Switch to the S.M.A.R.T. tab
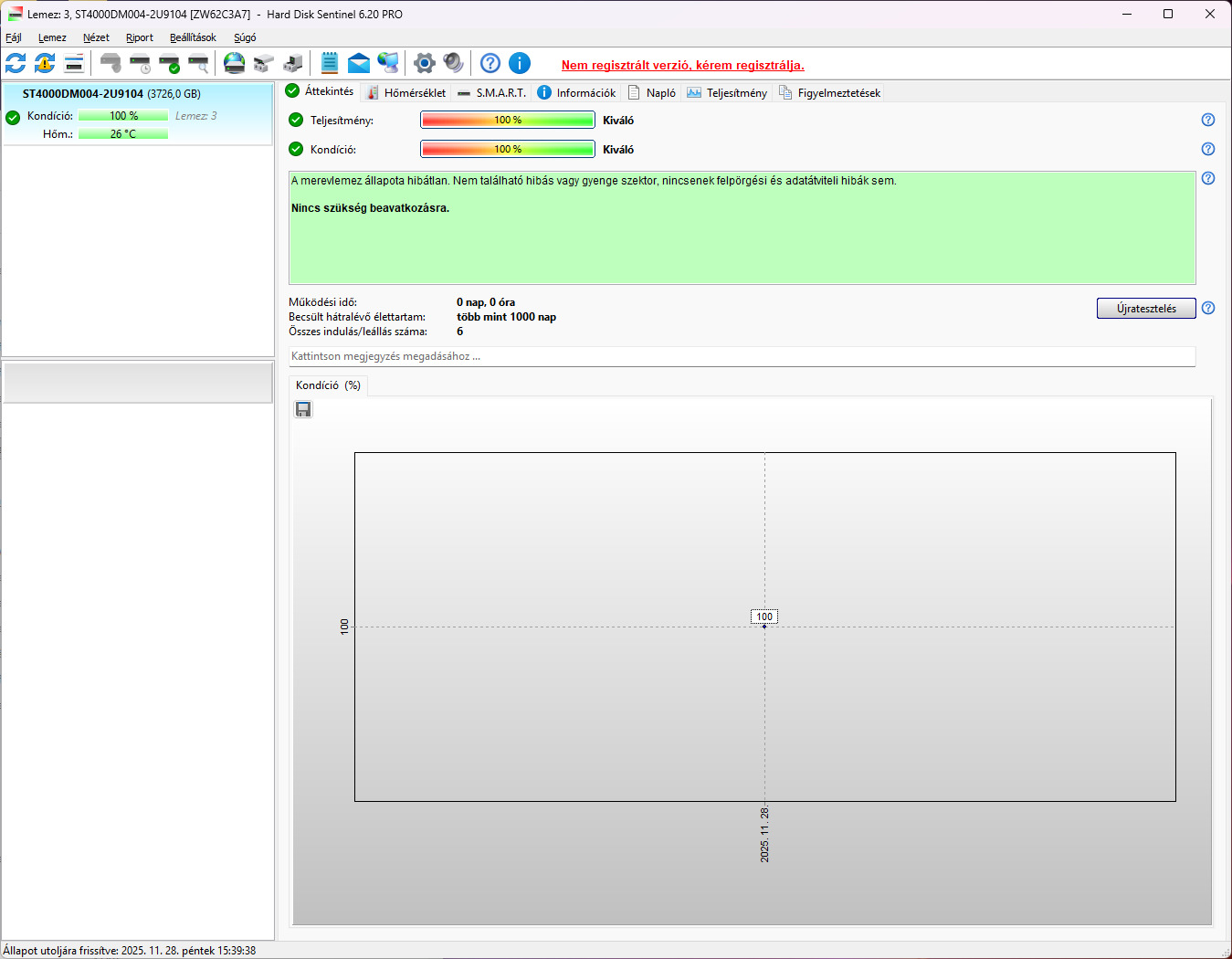 (x=491, y=92)
